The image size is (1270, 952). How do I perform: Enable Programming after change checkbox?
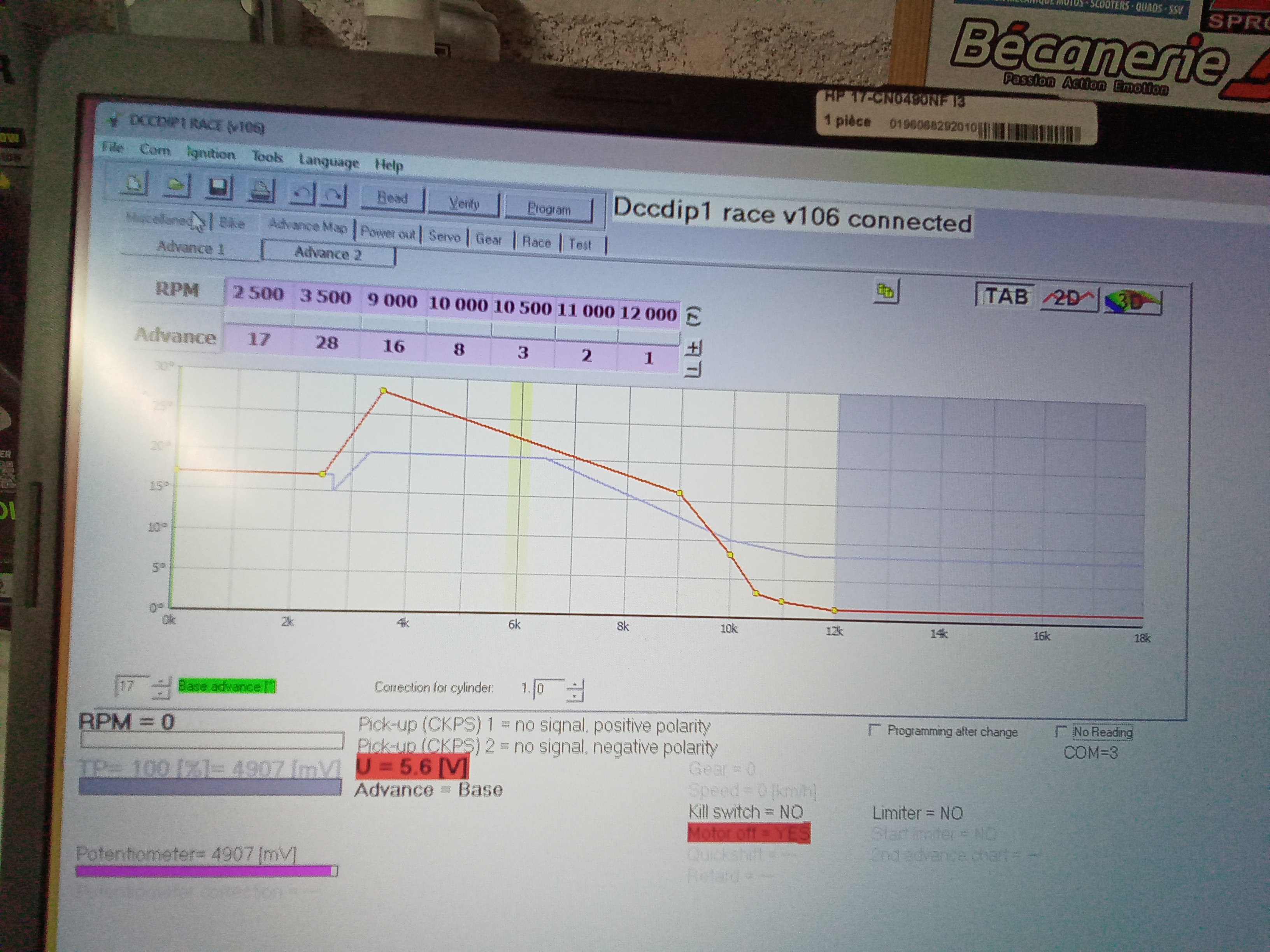[x=874, y=730]
